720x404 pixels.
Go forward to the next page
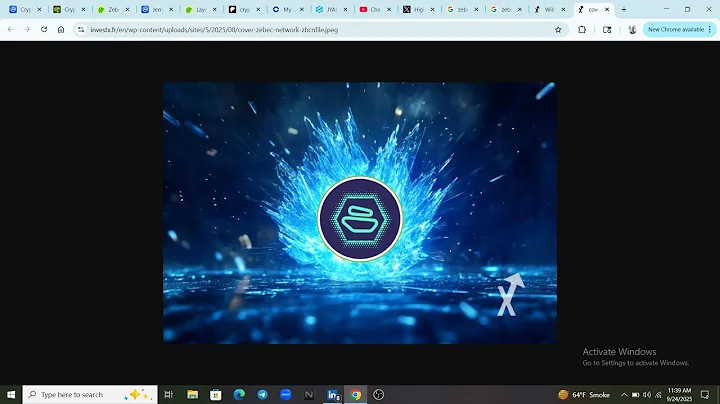click(27, 29)
